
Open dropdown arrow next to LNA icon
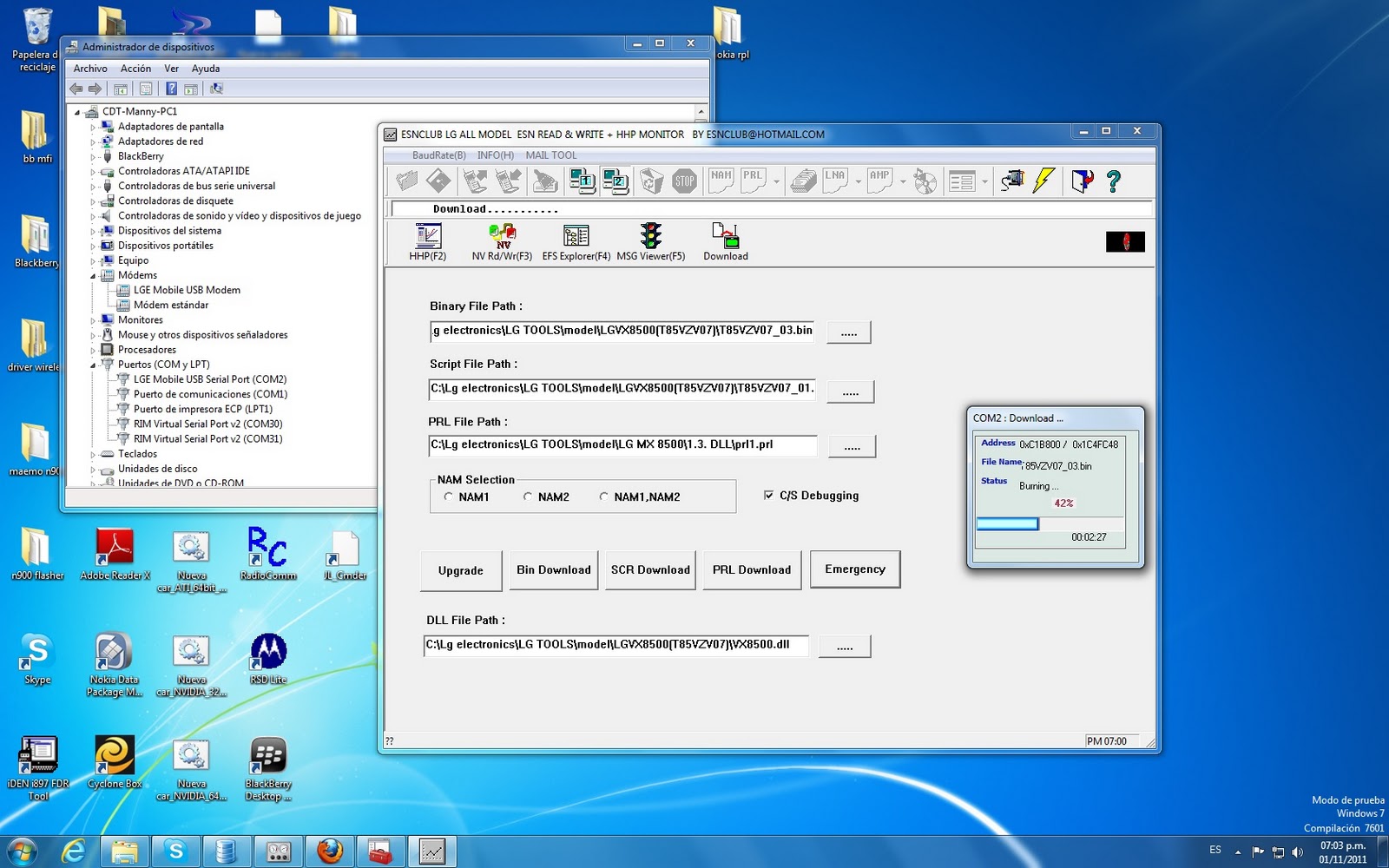pos(858,182)
